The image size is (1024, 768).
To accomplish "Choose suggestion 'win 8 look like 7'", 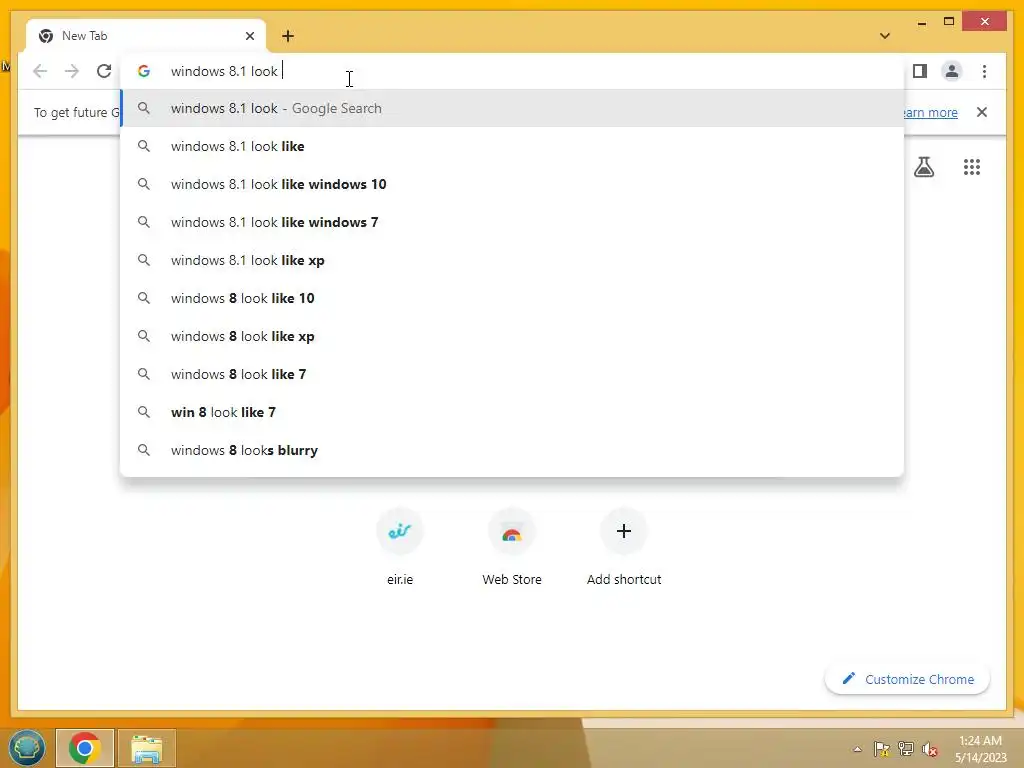I will point(512,412).
